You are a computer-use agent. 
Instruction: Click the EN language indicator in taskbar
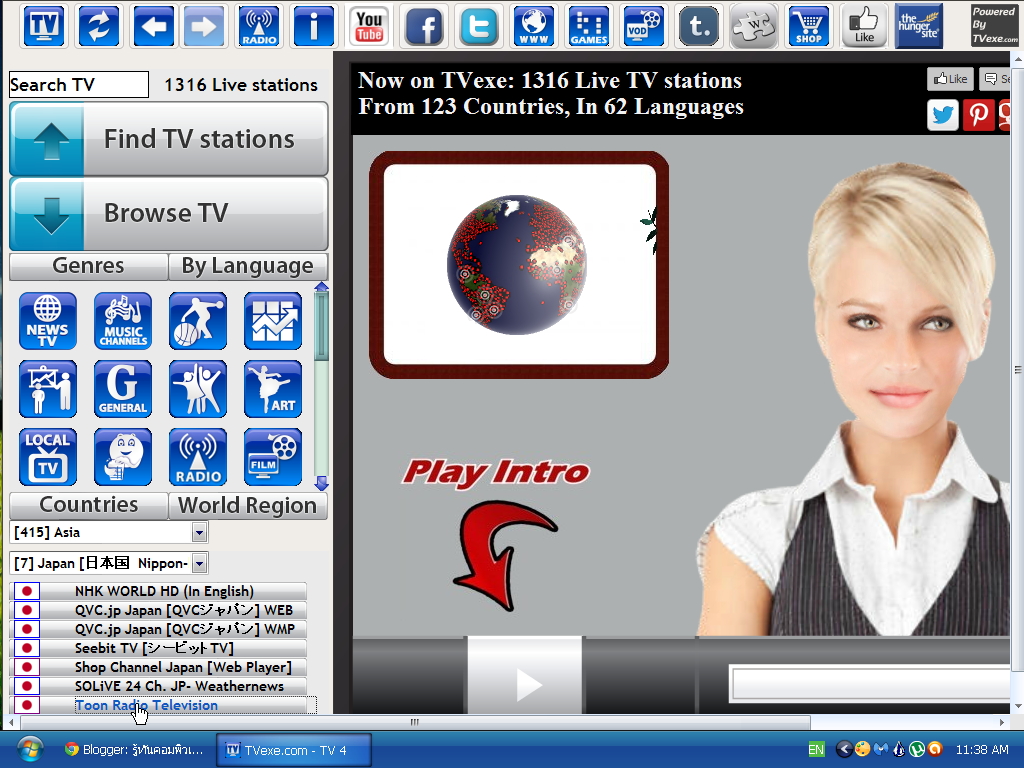[x=816, y=750]
